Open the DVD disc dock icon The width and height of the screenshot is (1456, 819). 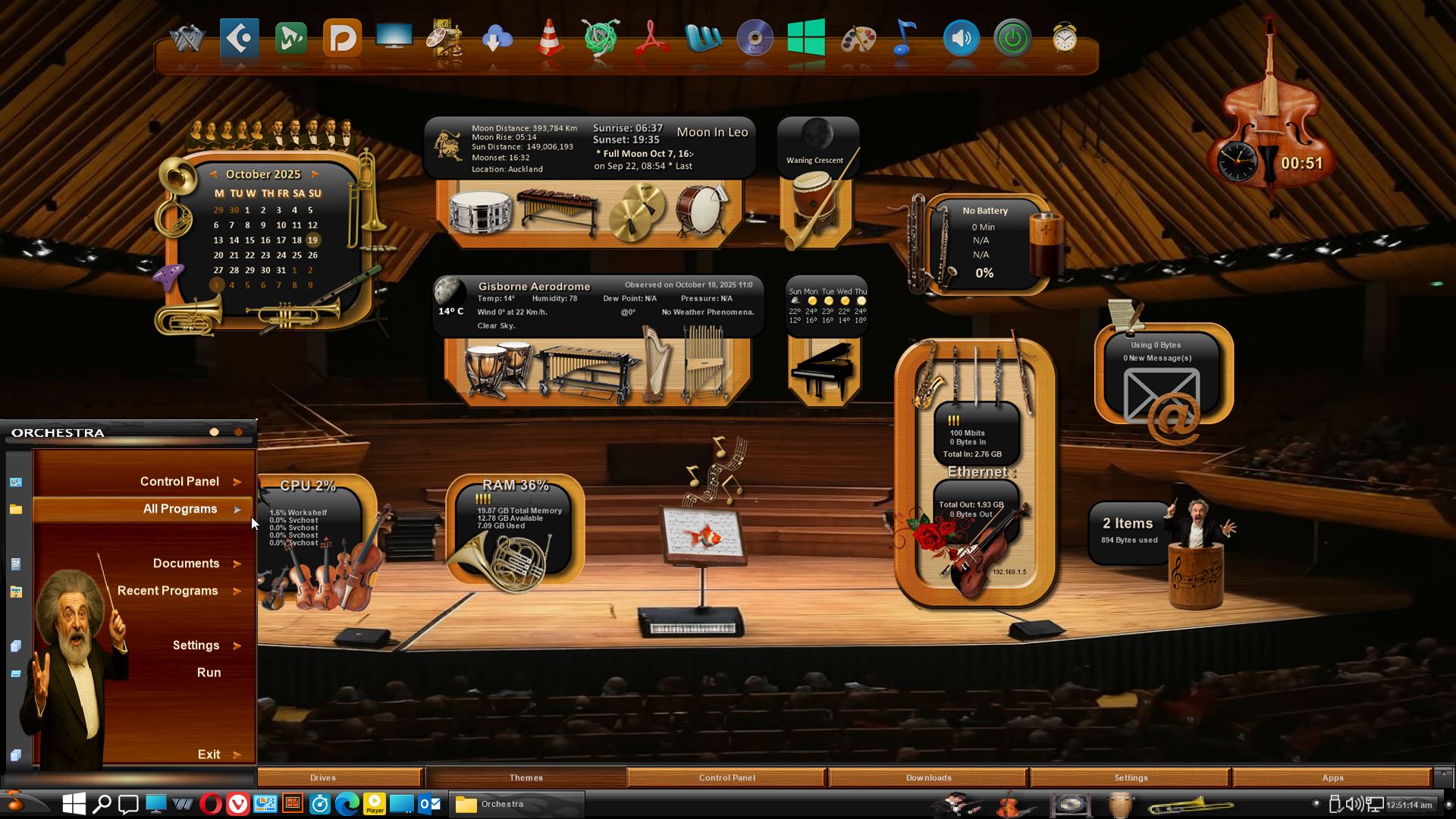coord(755,38)
